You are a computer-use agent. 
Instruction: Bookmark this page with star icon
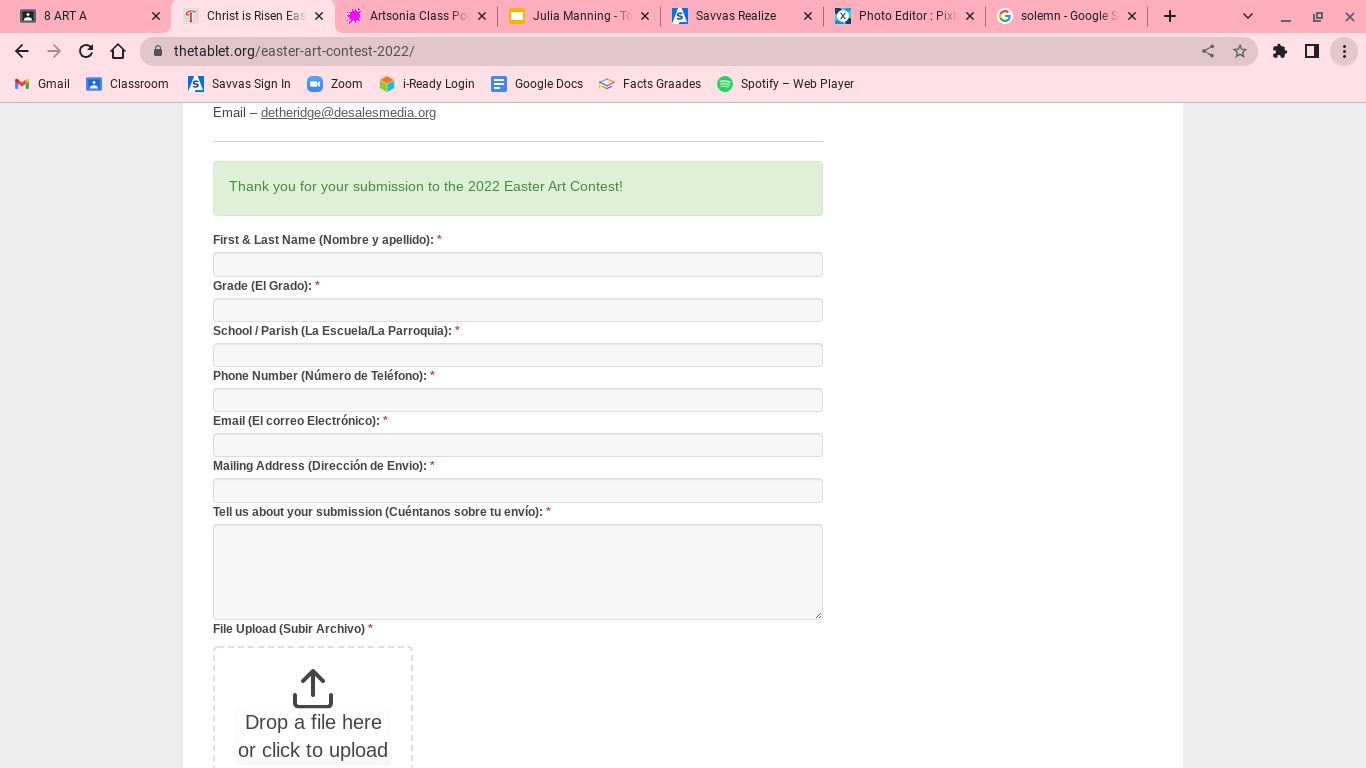point(1240,51)
